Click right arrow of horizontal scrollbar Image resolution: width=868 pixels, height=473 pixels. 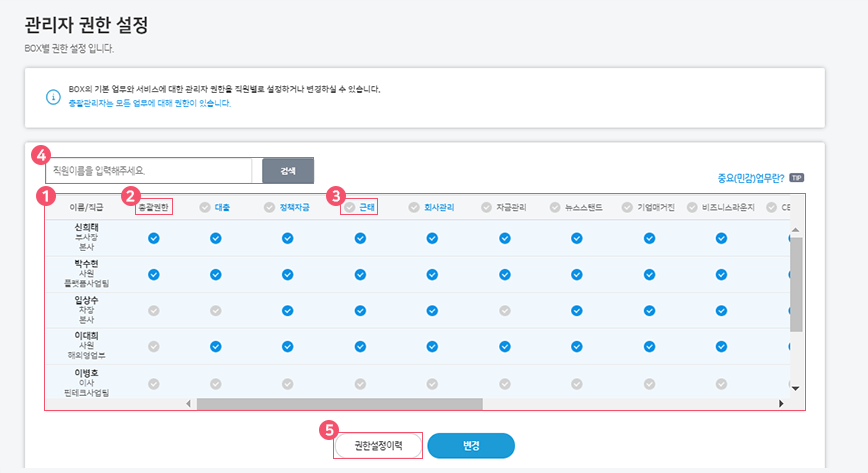[781, 403]
